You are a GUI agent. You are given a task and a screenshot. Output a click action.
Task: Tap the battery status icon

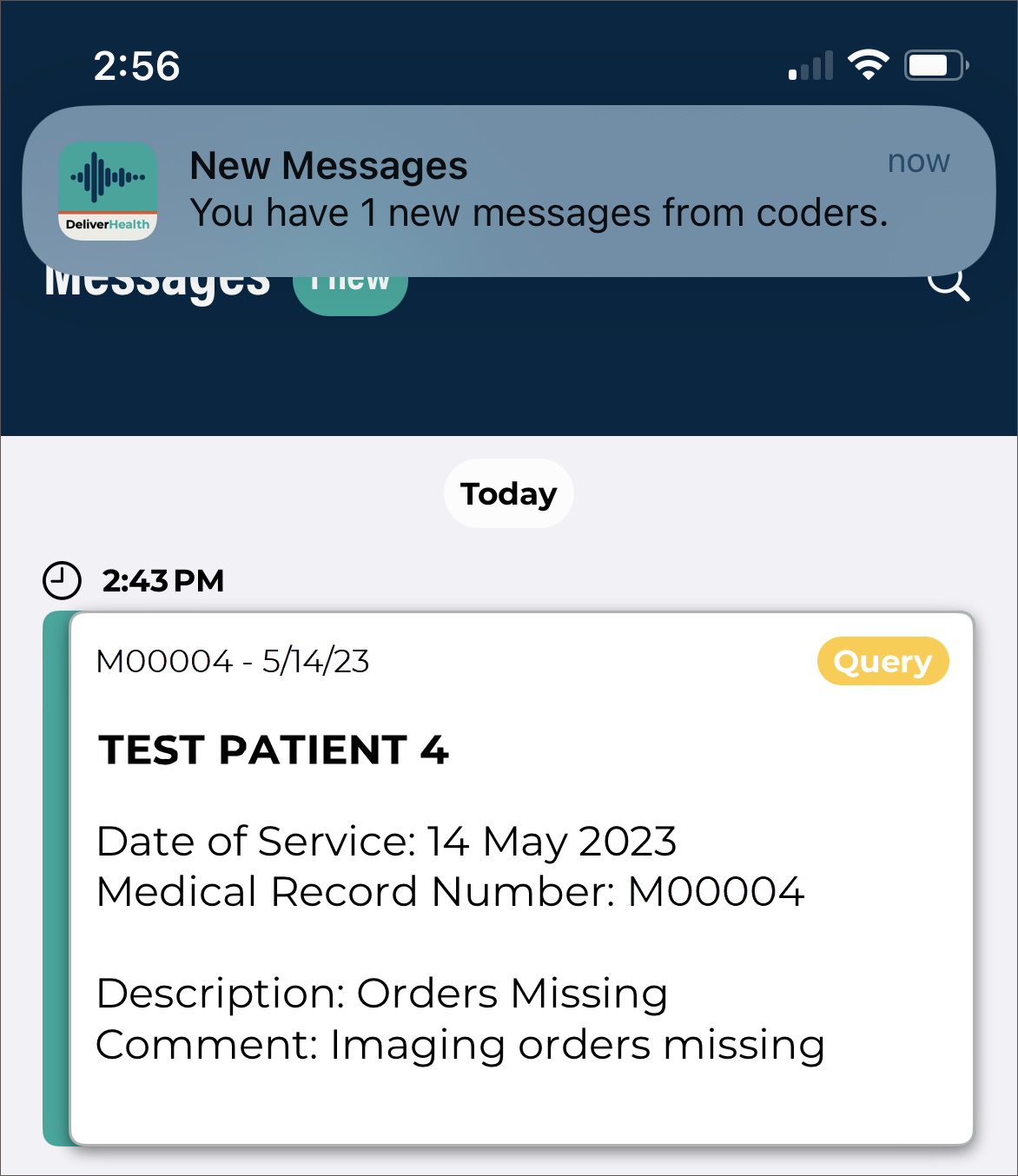(x=935, y=65)
